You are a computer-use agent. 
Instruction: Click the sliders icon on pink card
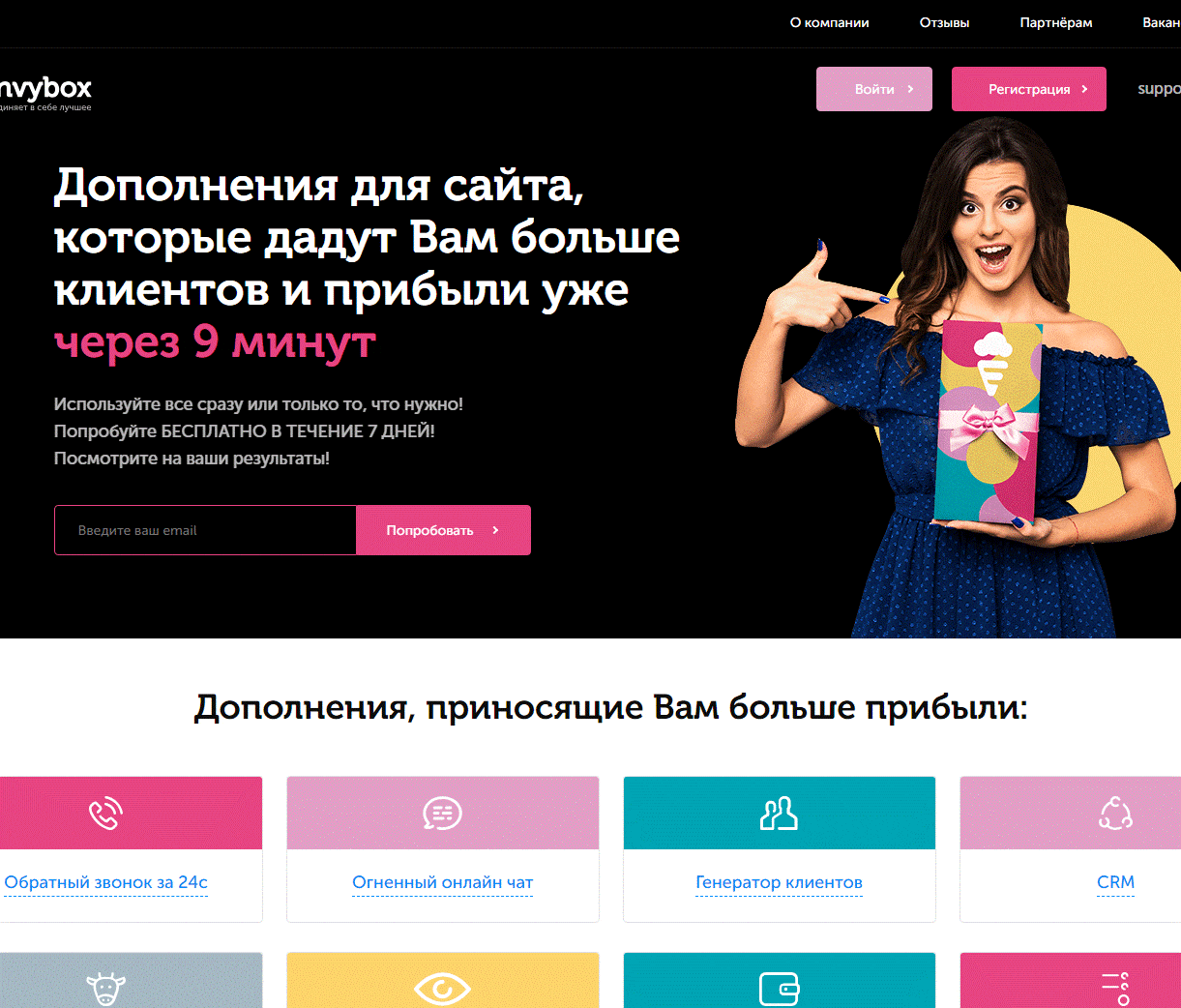[x=1115, y=989]
